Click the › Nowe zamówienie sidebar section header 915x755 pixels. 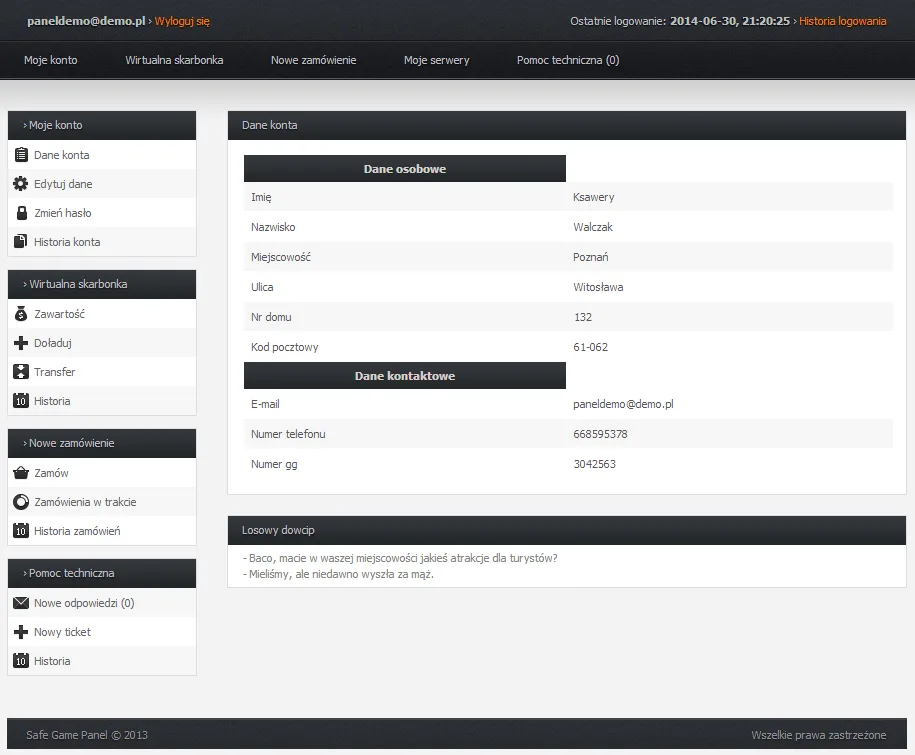[102, 443]
